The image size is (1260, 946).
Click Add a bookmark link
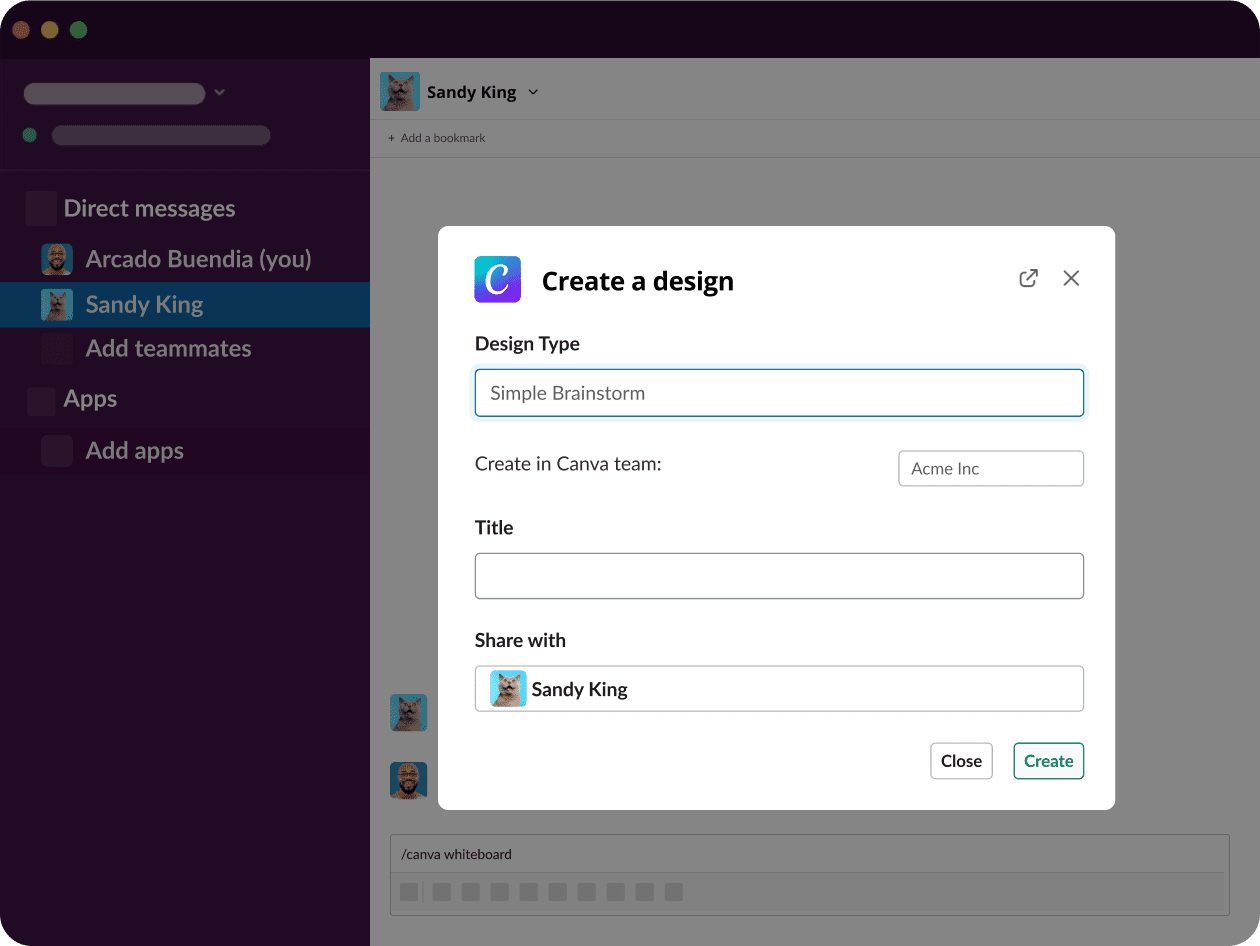436,137
